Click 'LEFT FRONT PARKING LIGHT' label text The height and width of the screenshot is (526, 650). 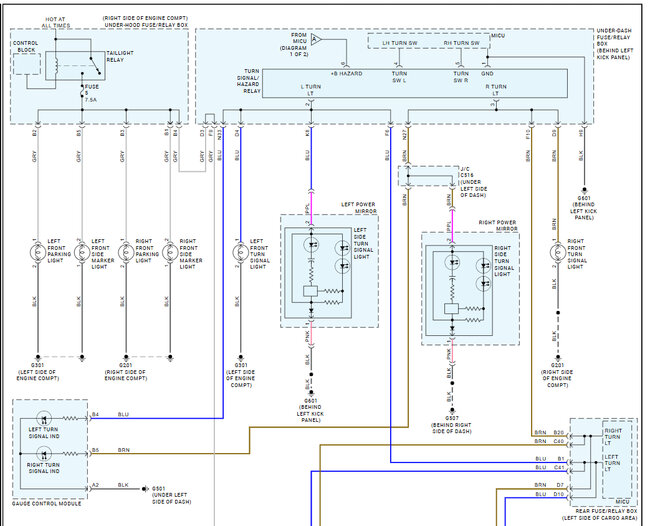click(x=59, y=251)
